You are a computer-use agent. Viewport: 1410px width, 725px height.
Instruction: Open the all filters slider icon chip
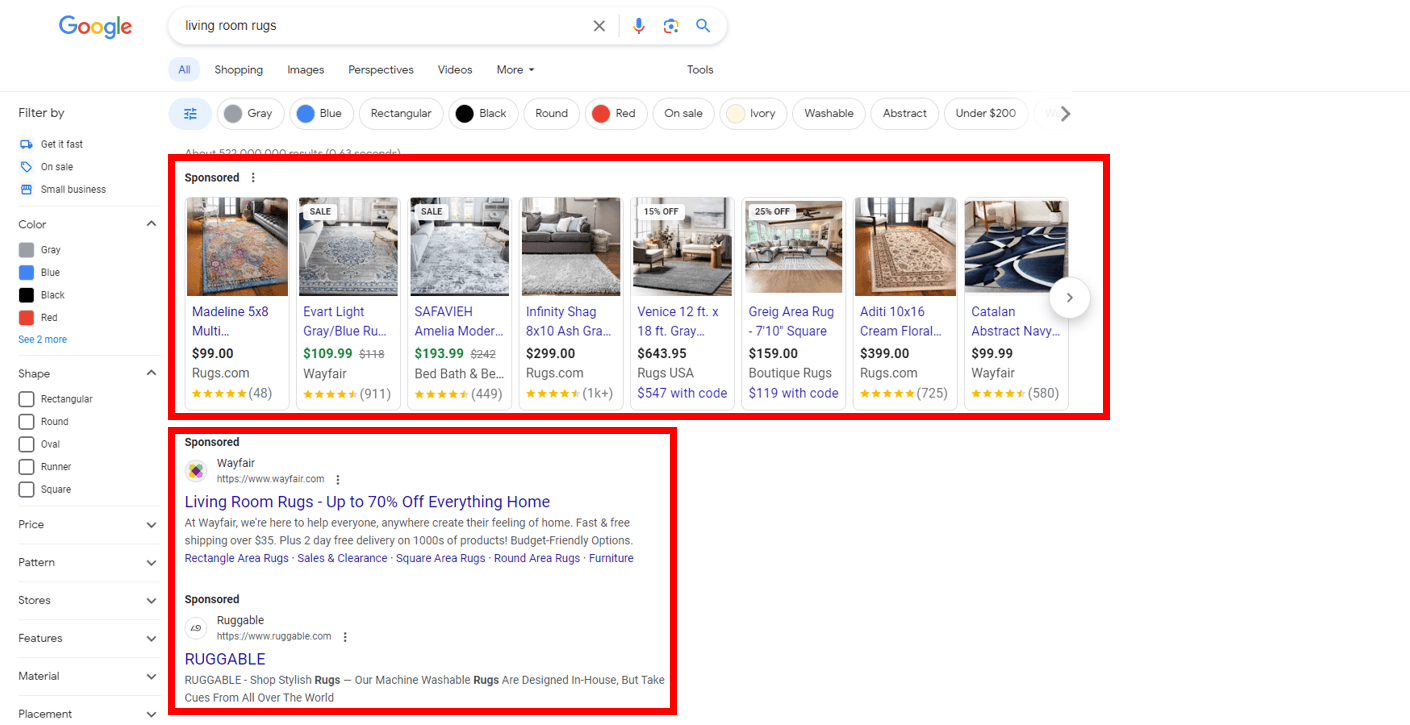click(x=190, y=114)
